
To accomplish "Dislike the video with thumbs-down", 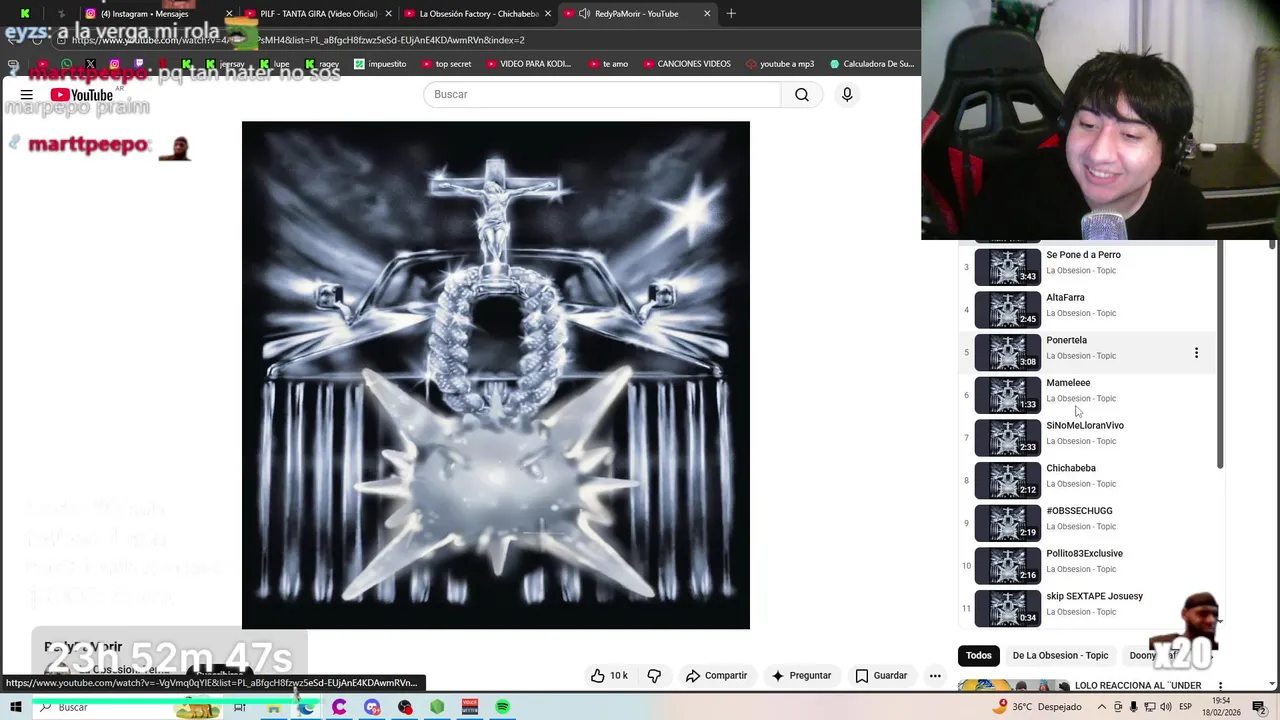I will pyautogui.click(x=654, y=675).
